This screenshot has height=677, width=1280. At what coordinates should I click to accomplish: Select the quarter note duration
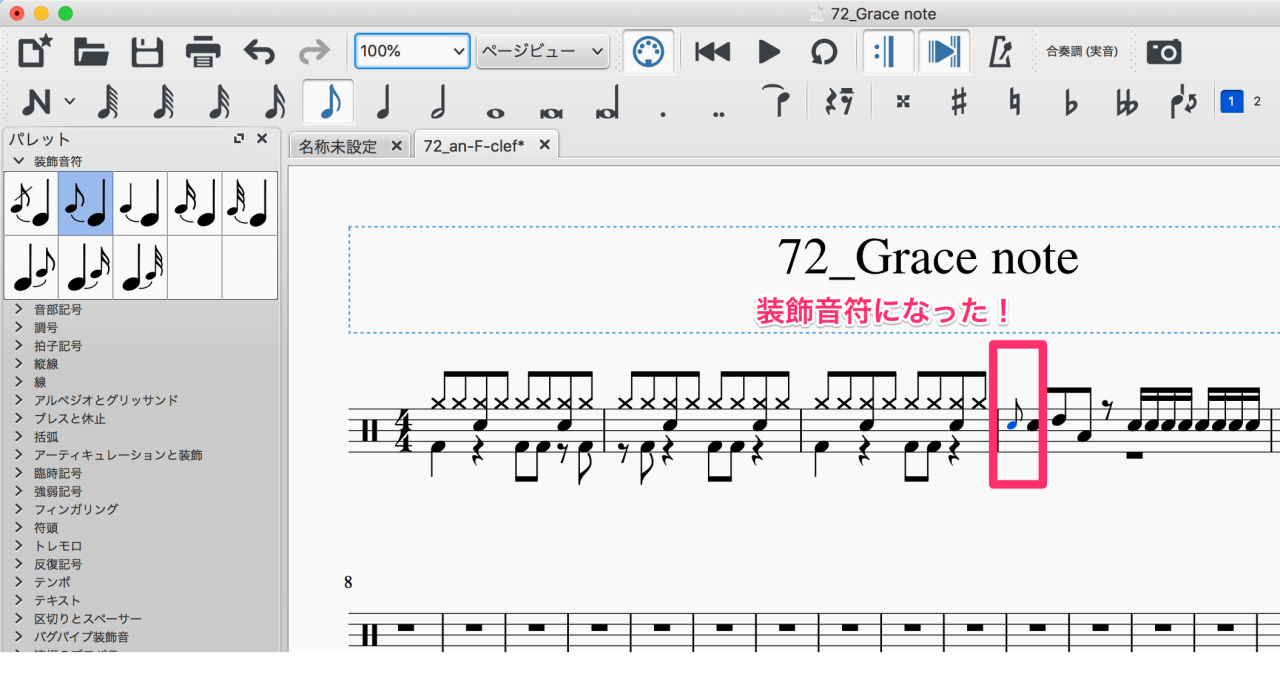pos(384,102)
